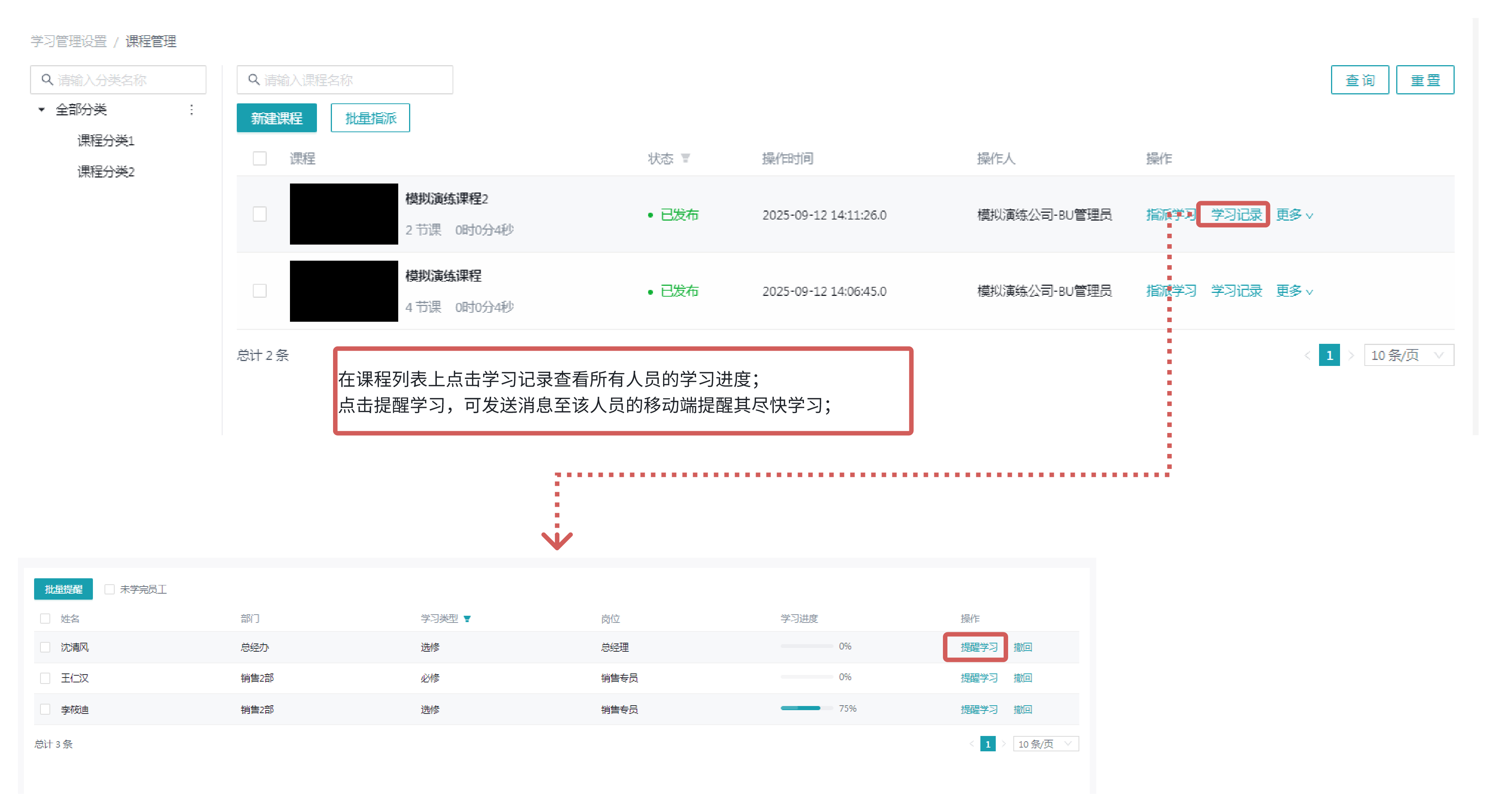Select 课程分类1 in the category tree
1497x812 pixels.
coord(105,140)
